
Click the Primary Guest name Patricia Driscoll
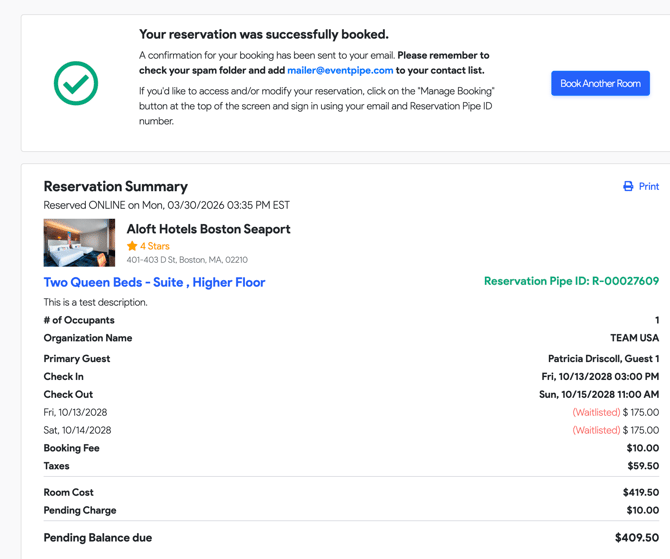603,359
